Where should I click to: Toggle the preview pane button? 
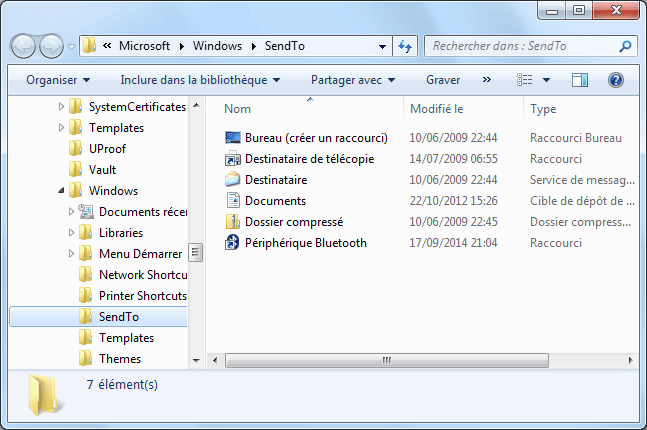pyautogui.click(x=579, y=80)
